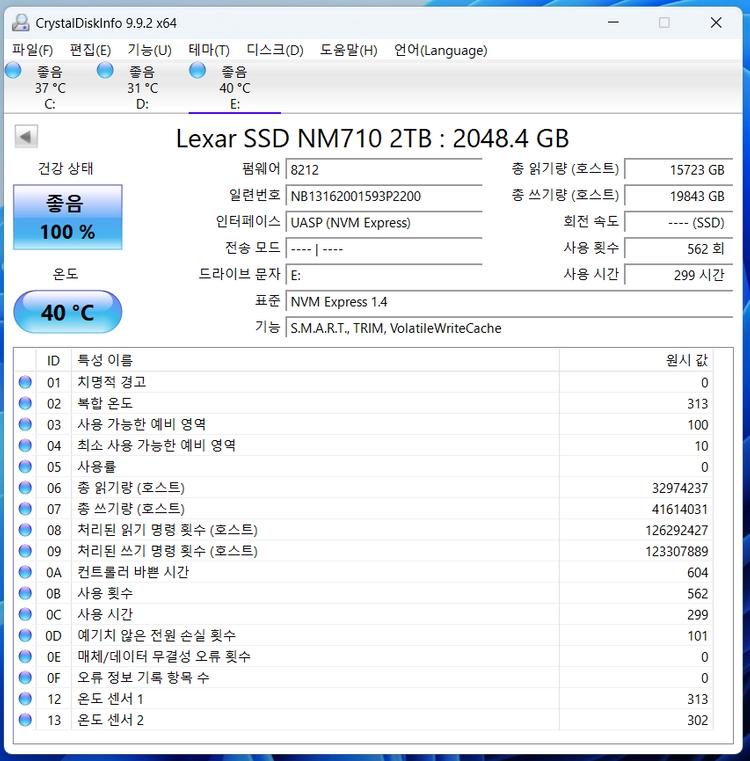Click status orb for 0A 컨트롤러 바쁜 시간
Image resolution: width=750 pixels, height=761 pixels.
(25, 572)
